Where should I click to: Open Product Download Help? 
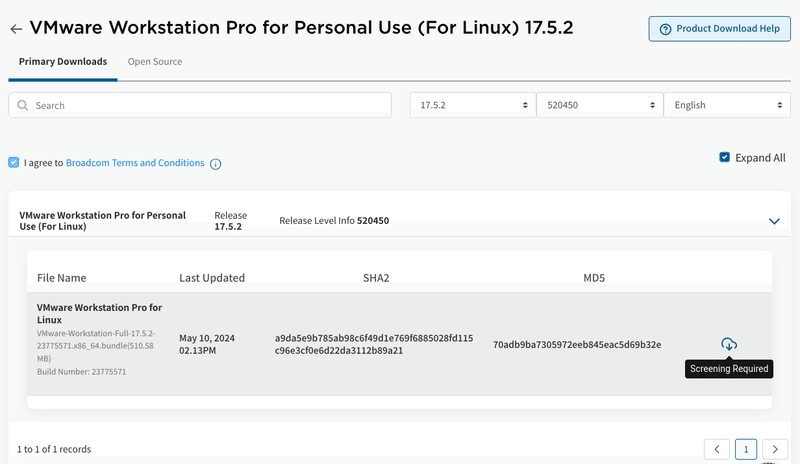(719, 29)
